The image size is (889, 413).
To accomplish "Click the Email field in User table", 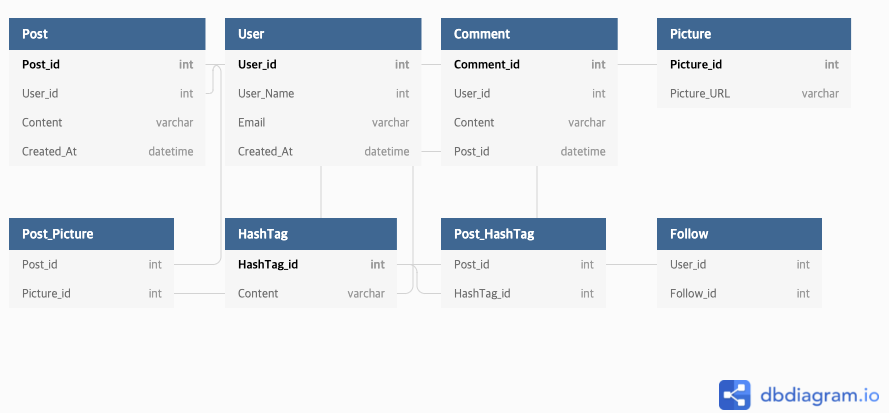I will [x=323, y=123].
